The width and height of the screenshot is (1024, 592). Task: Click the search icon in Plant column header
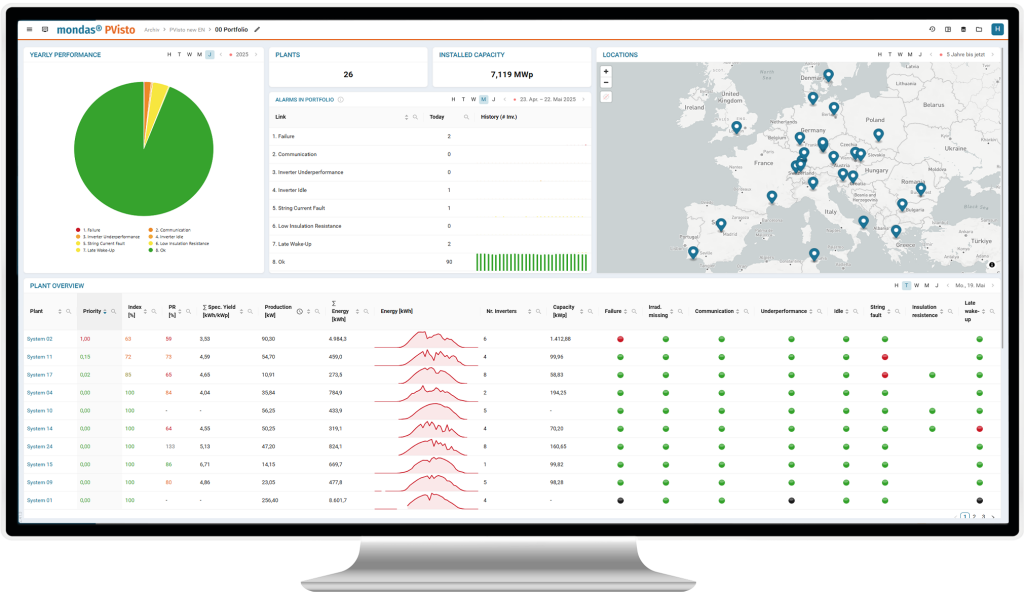click(x=68, y=312)
